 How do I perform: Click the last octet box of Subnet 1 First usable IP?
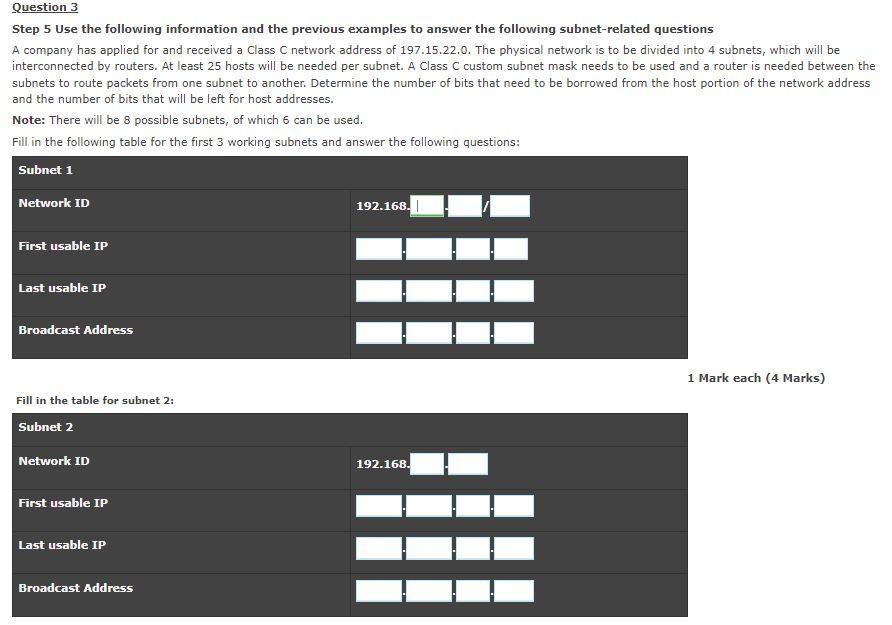512,248
